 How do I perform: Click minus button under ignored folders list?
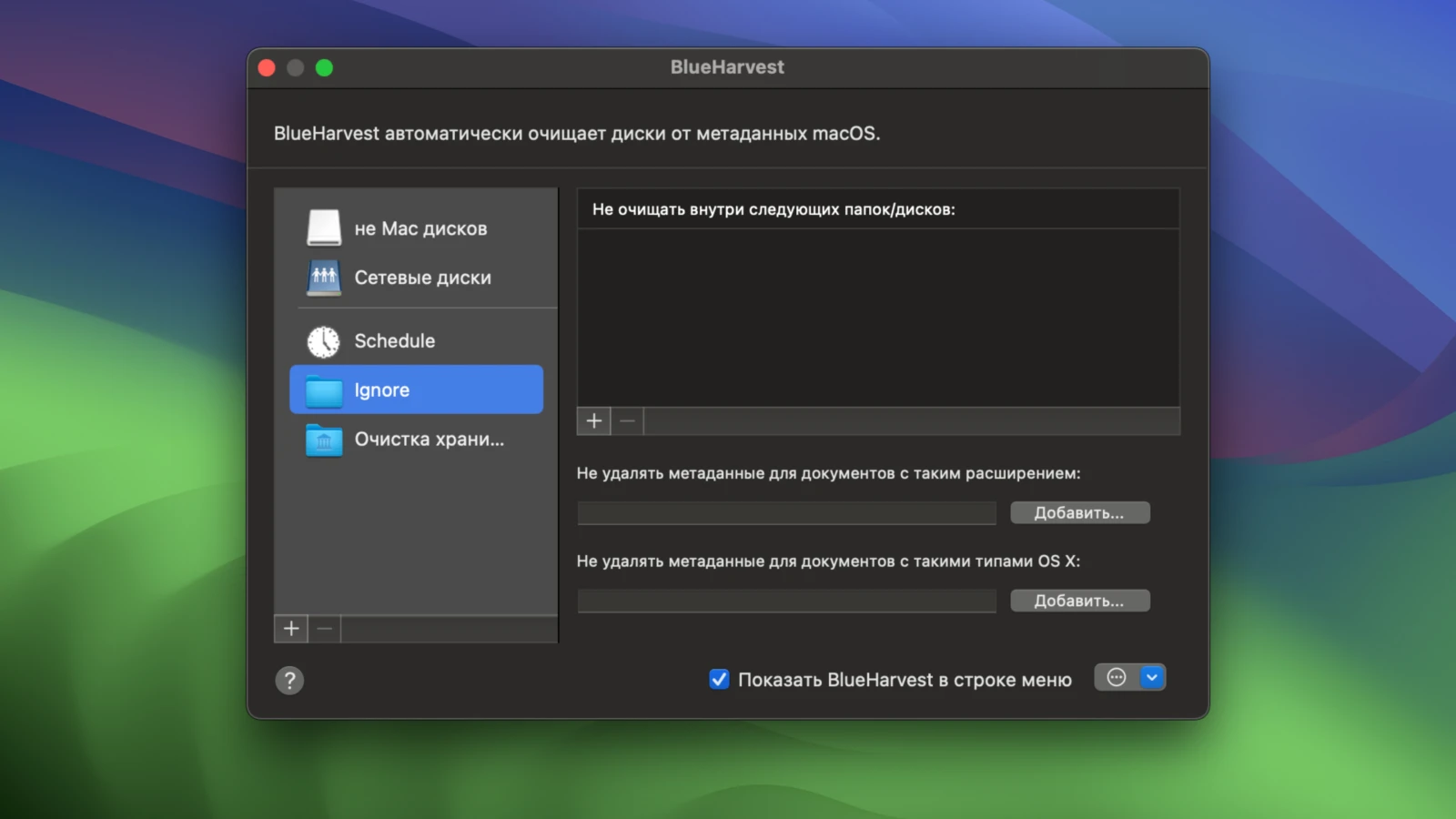[627, 420]
